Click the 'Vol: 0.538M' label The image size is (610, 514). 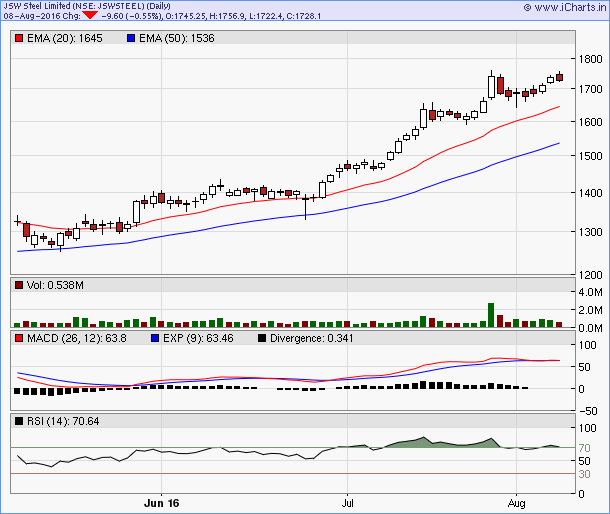pyautogui.click(x=55, y=285)
